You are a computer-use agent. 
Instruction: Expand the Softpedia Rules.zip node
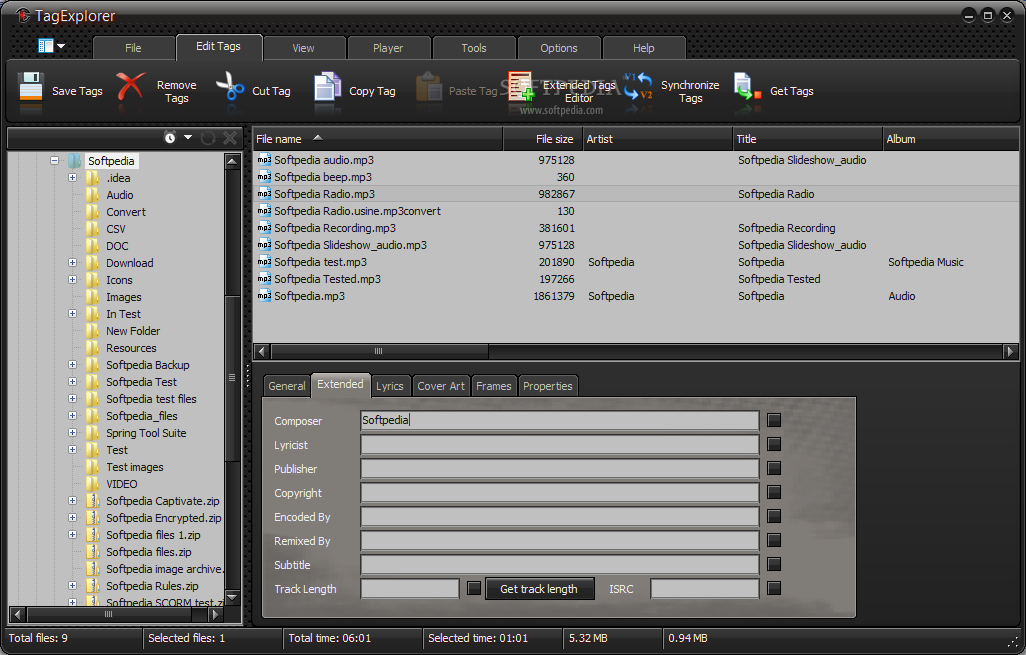[73, 586]
